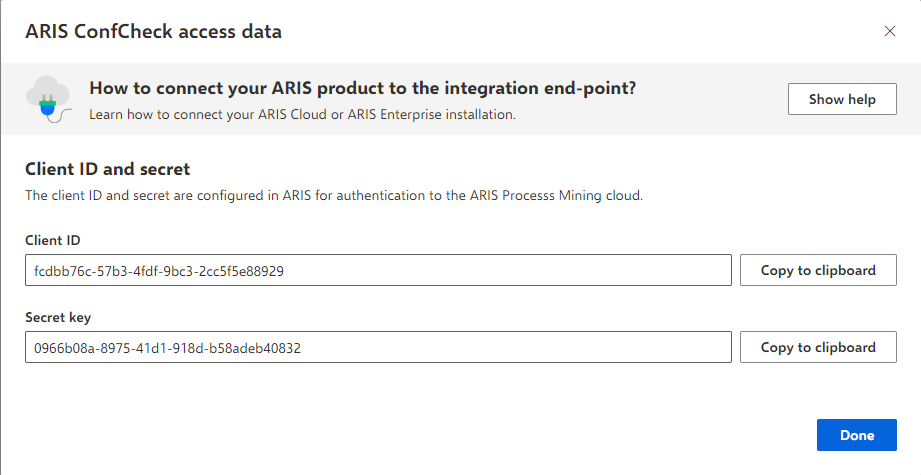Copy the Client ID to clipboard
Screen dimensions: 921x475
tap(818, 270)
